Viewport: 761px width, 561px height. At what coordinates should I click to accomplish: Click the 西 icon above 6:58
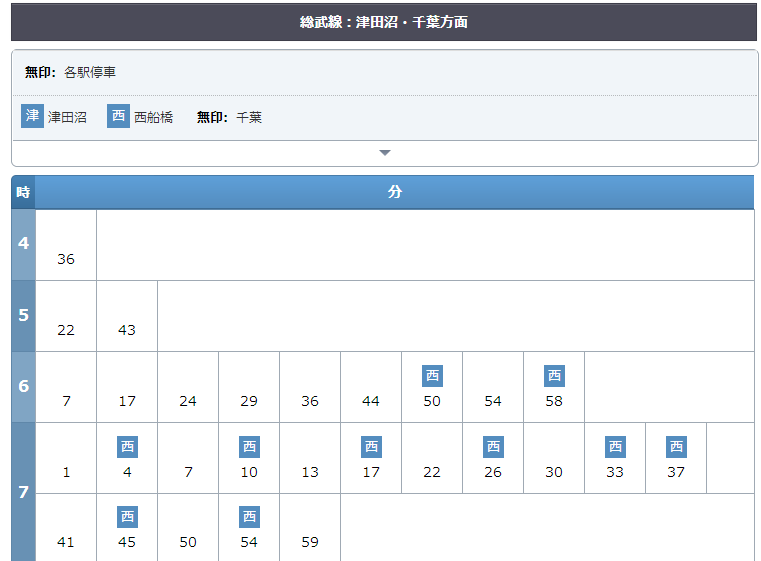coord(554,376)
